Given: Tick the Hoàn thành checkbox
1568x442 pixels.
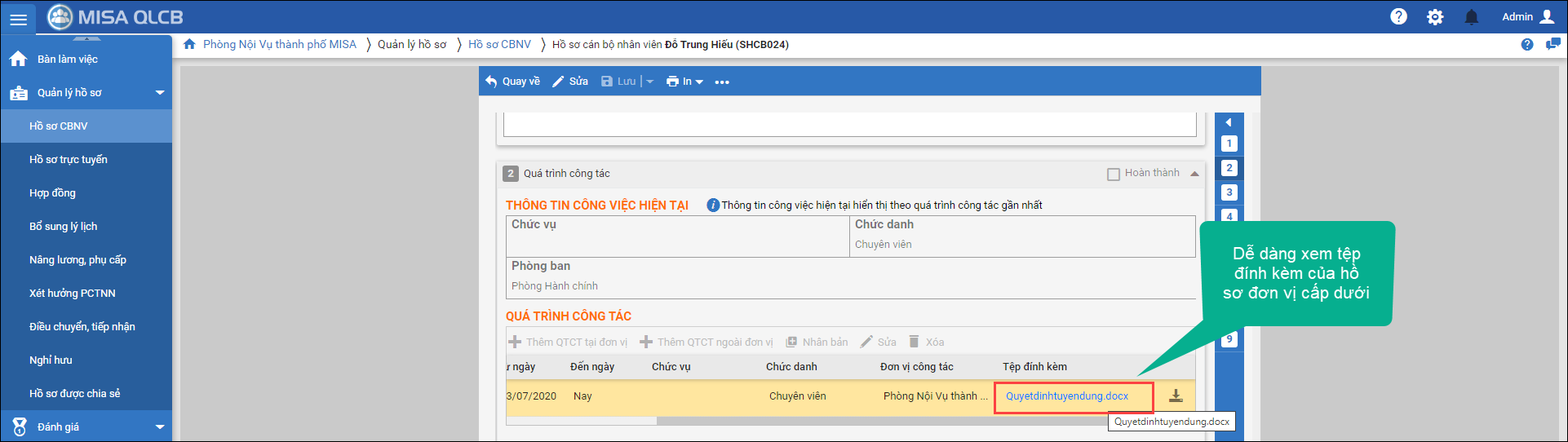Looking at the screenshot, I should pos(1113,174).
